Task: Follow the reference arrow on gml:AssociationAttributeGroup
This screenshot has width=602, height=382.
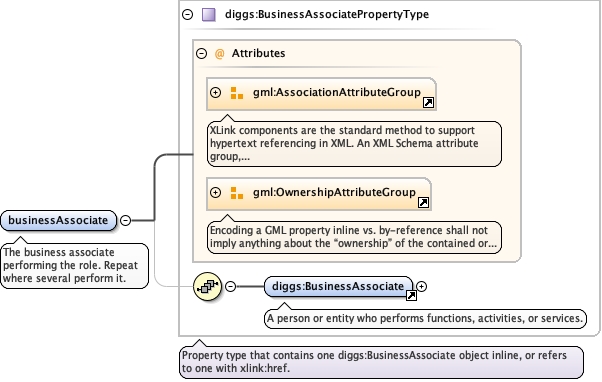Action: 428,103
